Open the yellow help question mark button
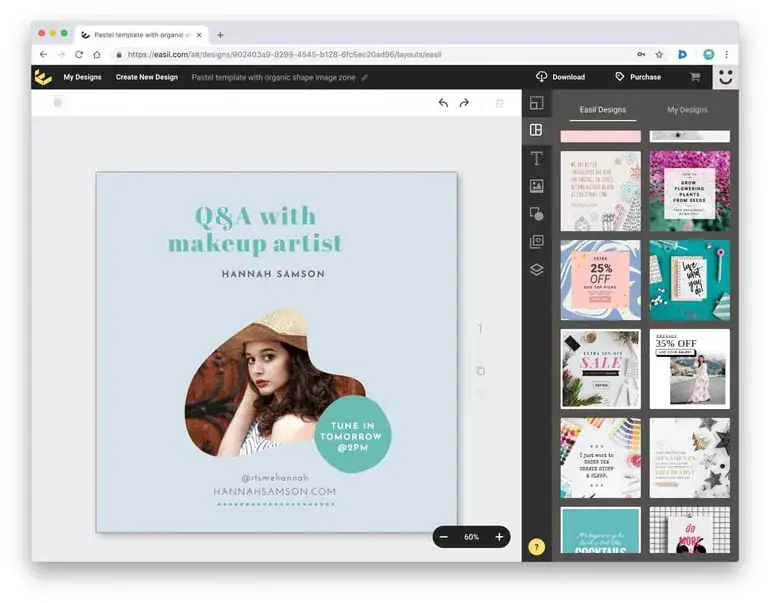770x603 pixels. point(537,547)
